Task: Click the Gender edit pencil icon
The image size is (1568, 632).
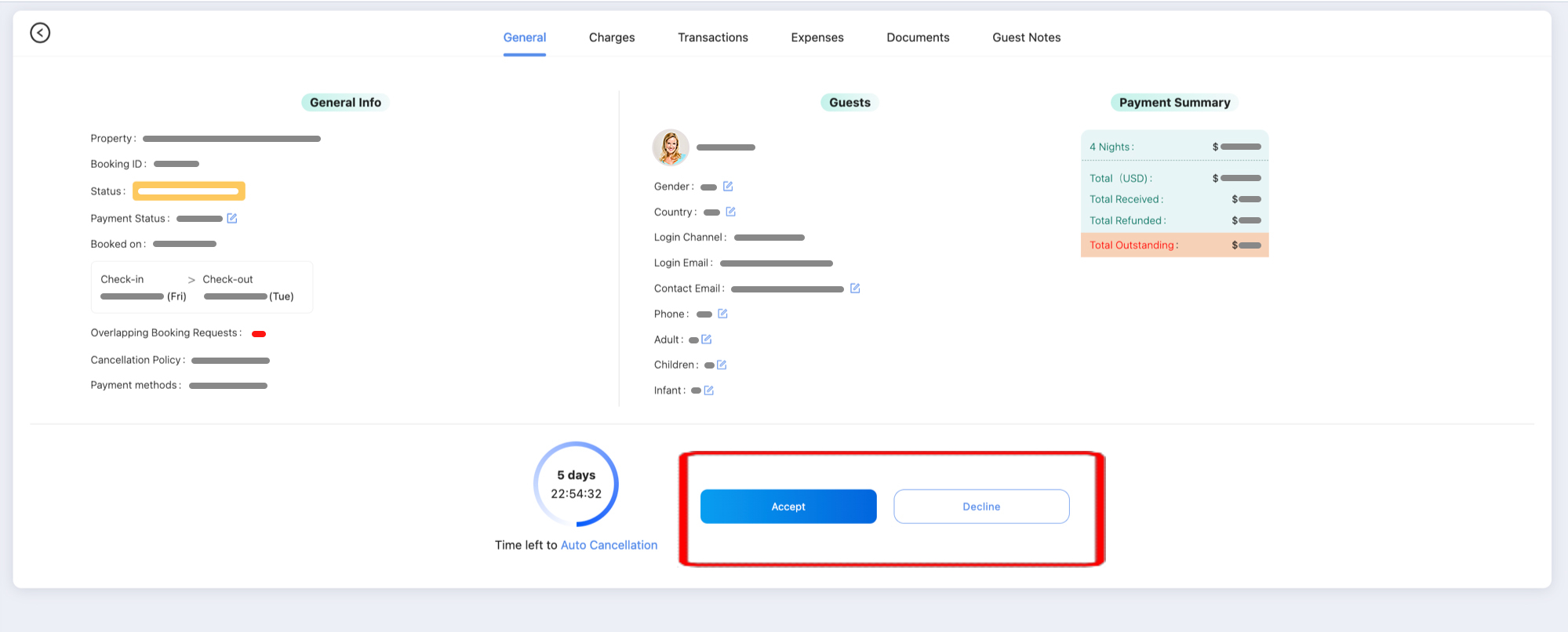Action: coord(728,187)
